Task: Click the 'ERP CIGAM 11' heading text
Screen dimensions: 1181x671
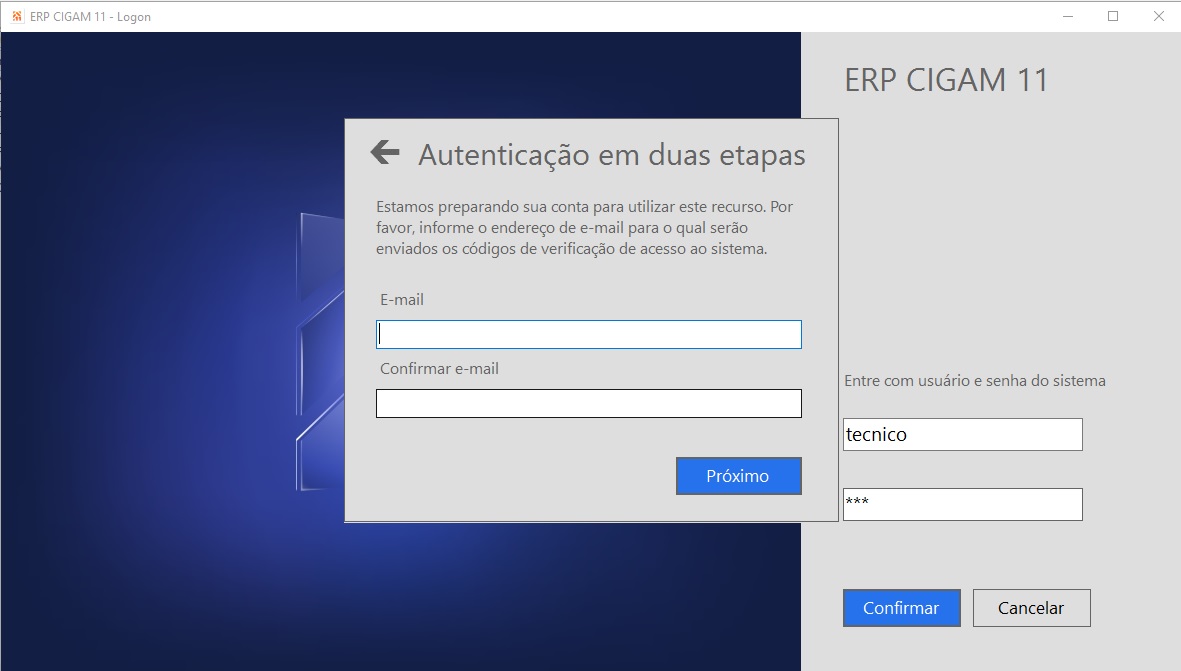Action: click(946, 80)
